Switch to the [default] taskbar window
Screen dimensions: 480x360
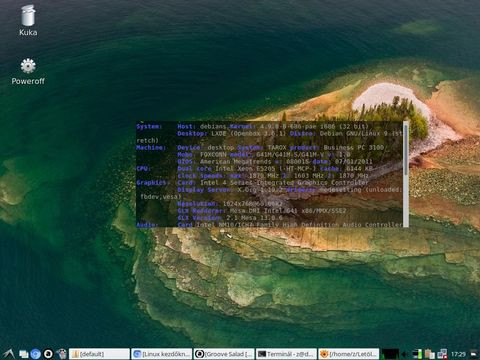[x=99, y=354]
